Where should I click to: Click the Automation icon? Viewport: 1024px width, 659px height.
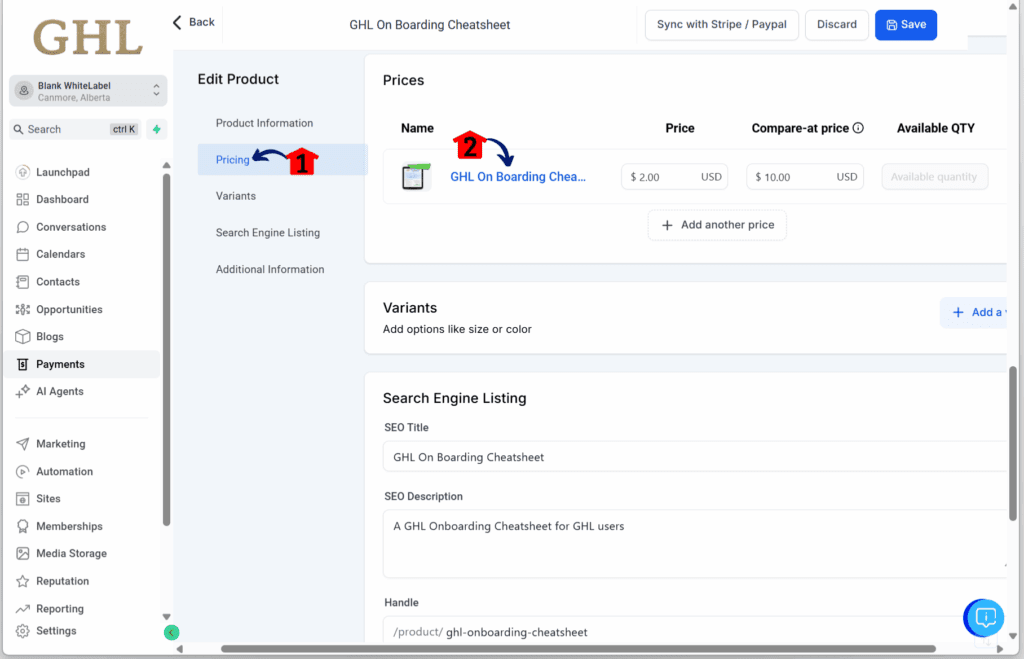coord(23,471)
